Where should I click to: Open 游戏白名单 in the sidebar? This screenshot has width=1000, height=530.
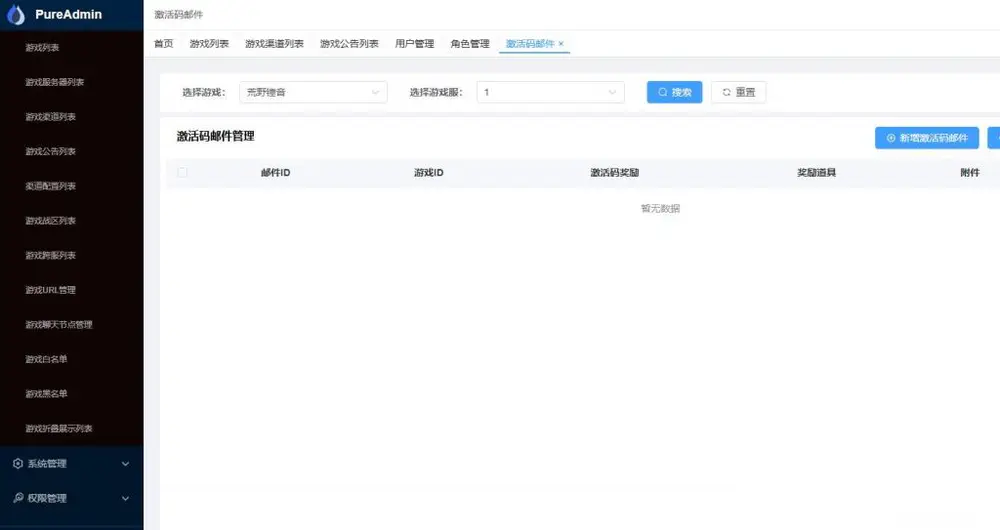pos(46,359)
